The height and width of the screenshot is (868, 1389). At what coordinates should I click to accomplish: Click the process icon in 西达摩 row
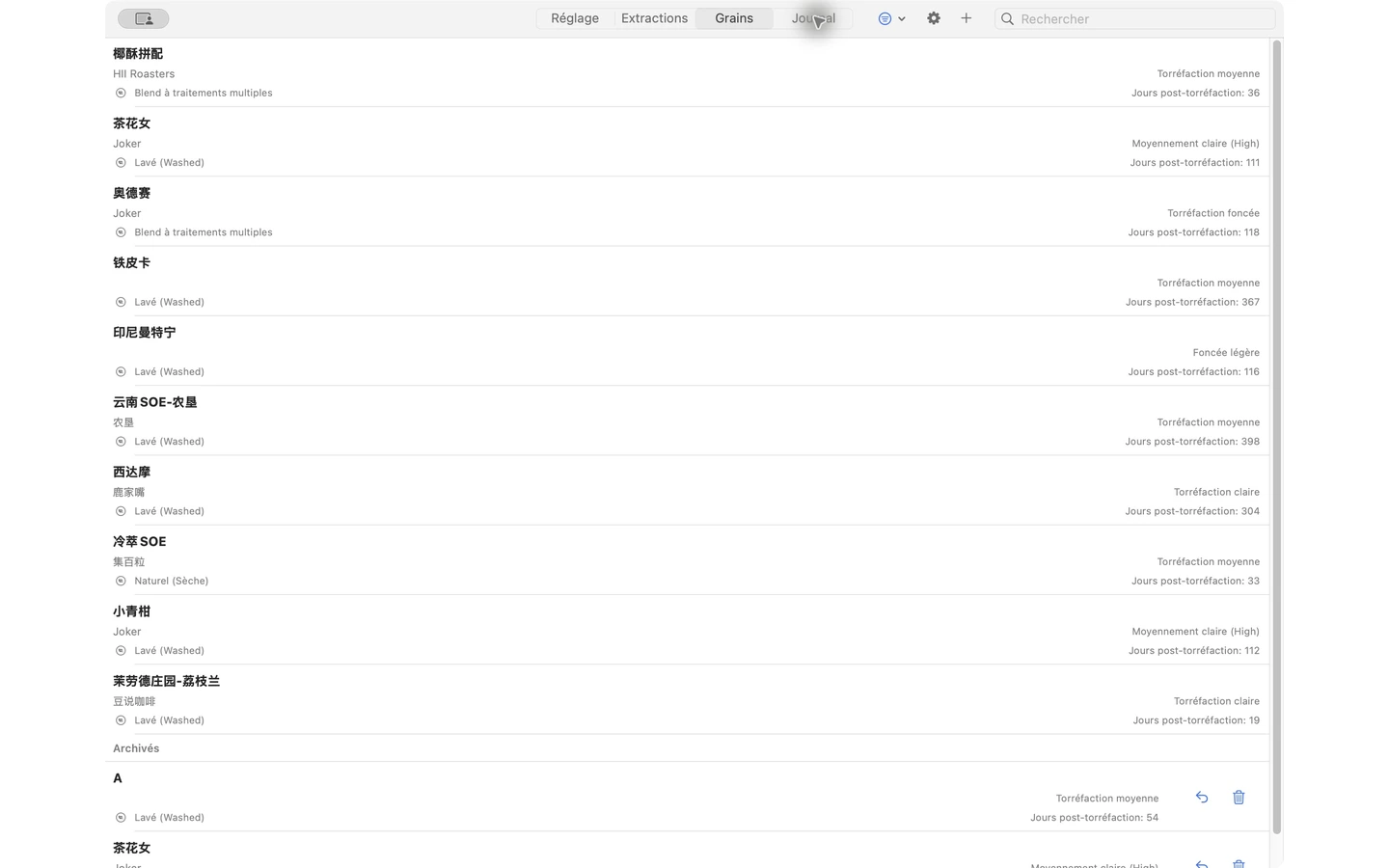[x=121, y=511]
